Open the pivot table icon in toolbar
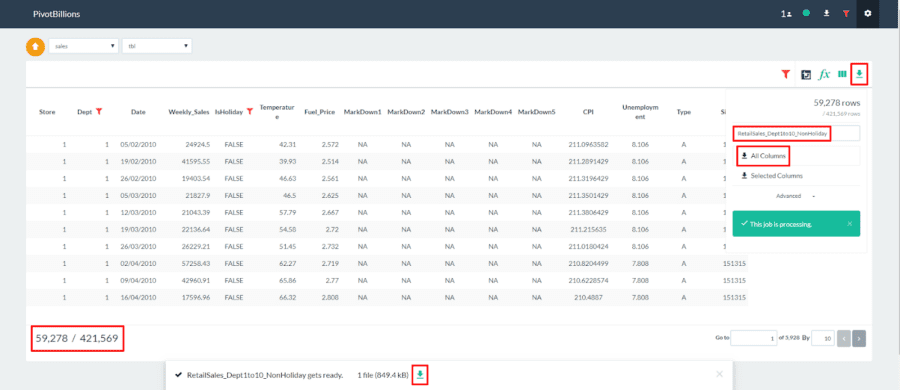900x390 pixels. (x=806, y=74)
